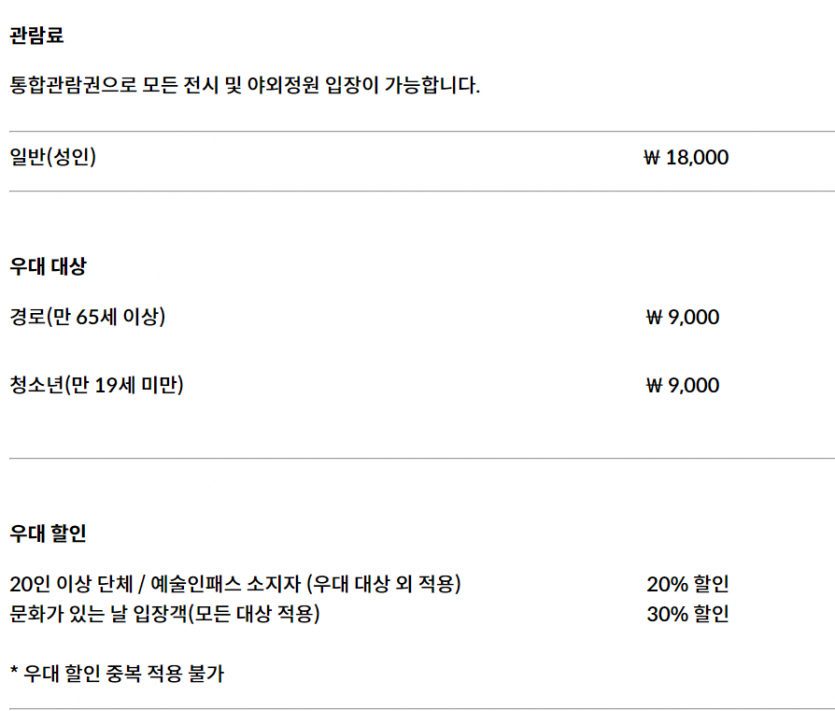Click the 우대 할인 중복 적용 불가 note

click(x=124, y=674)
